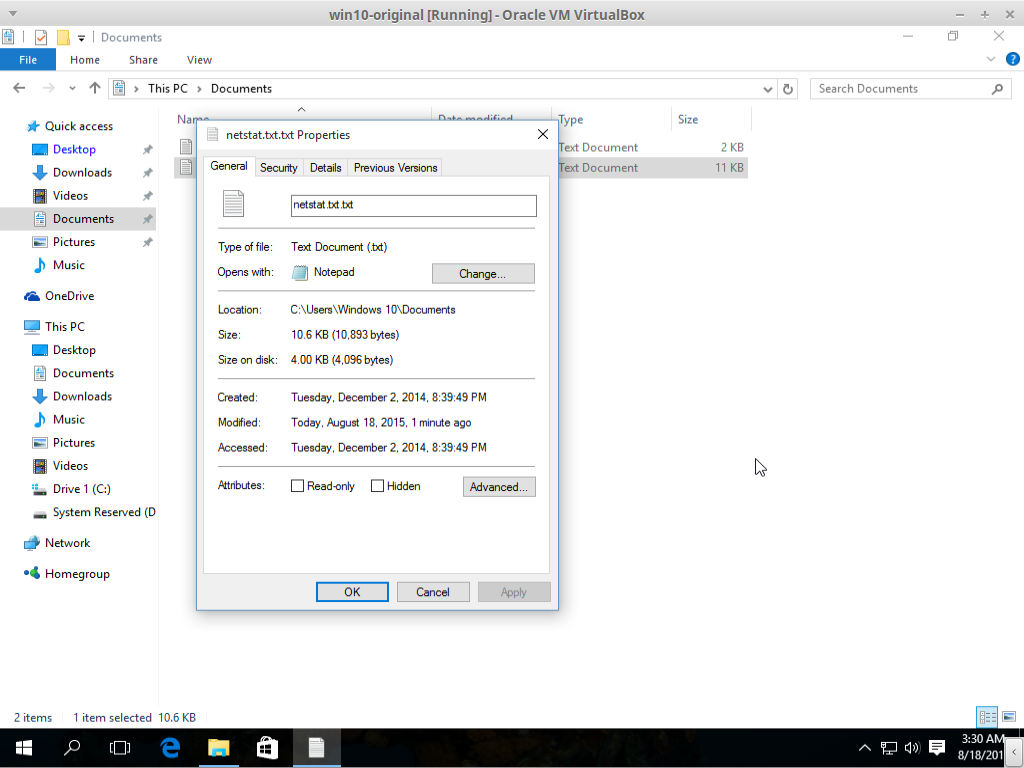The image size is (1024, 768).
Task: Open the Previous Versions tab
Action: point(395,168)
